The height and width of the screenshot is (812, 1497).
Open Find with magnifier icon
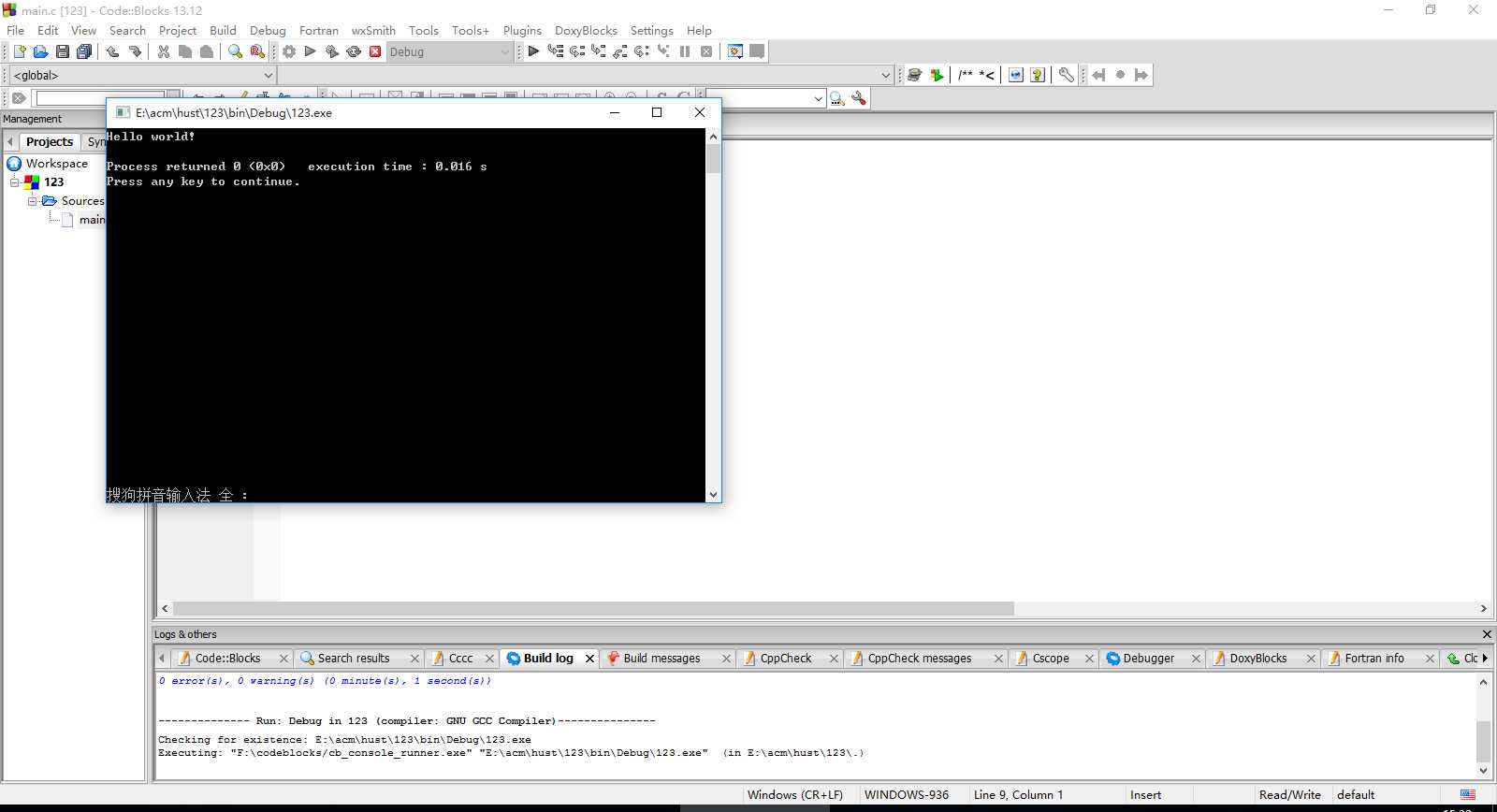coord(235,51)
